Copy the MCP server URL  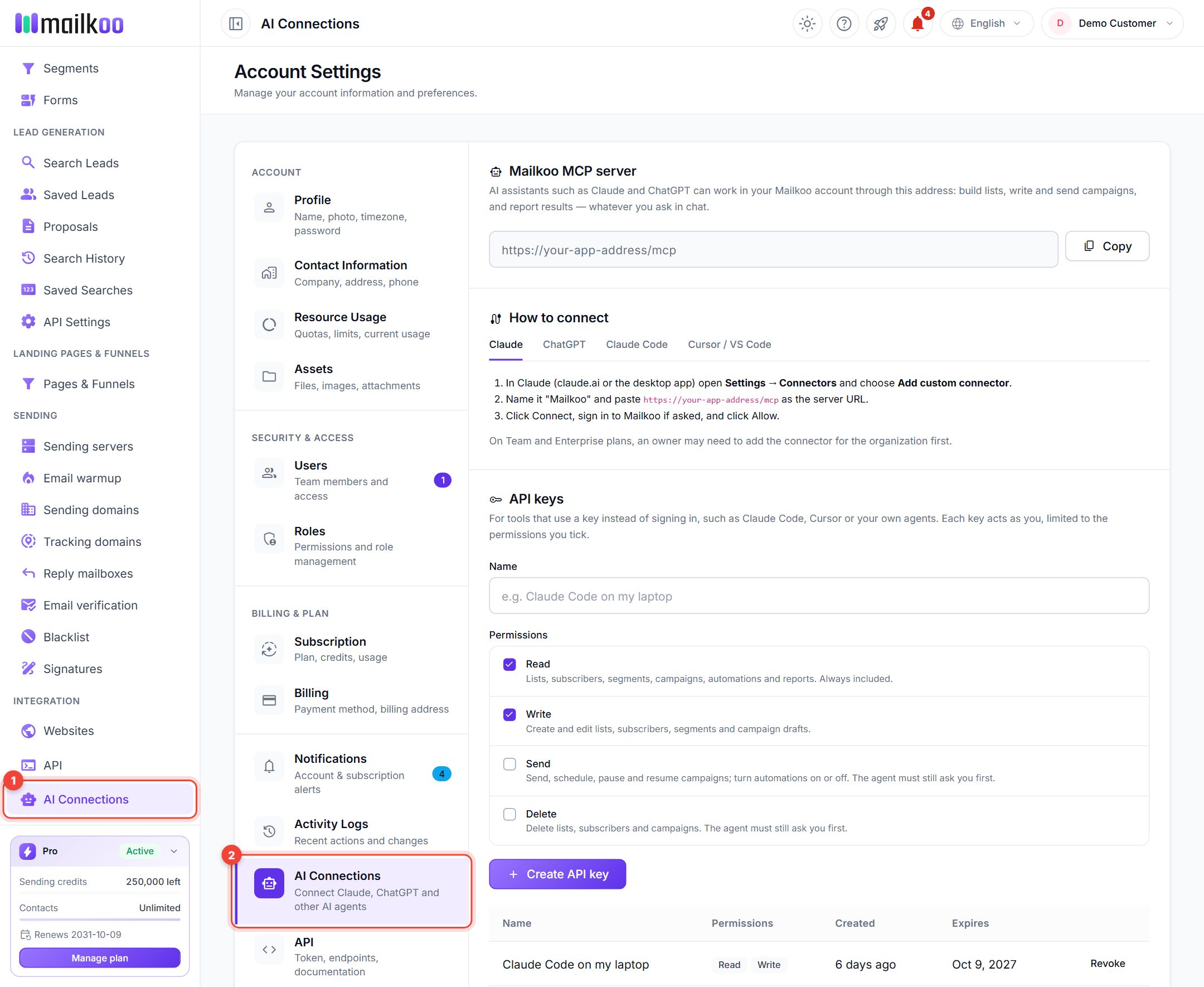(1107, 246)
